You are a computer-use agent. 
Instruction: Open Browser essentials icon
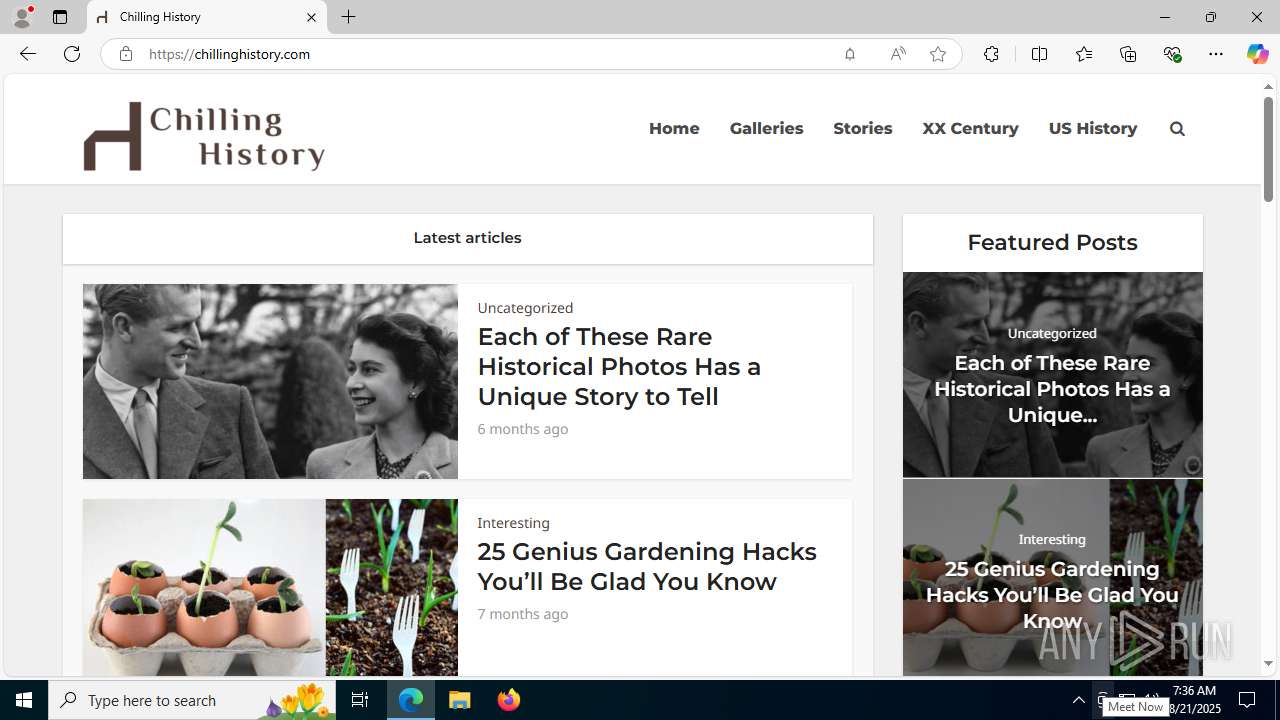pos(1172,54)
